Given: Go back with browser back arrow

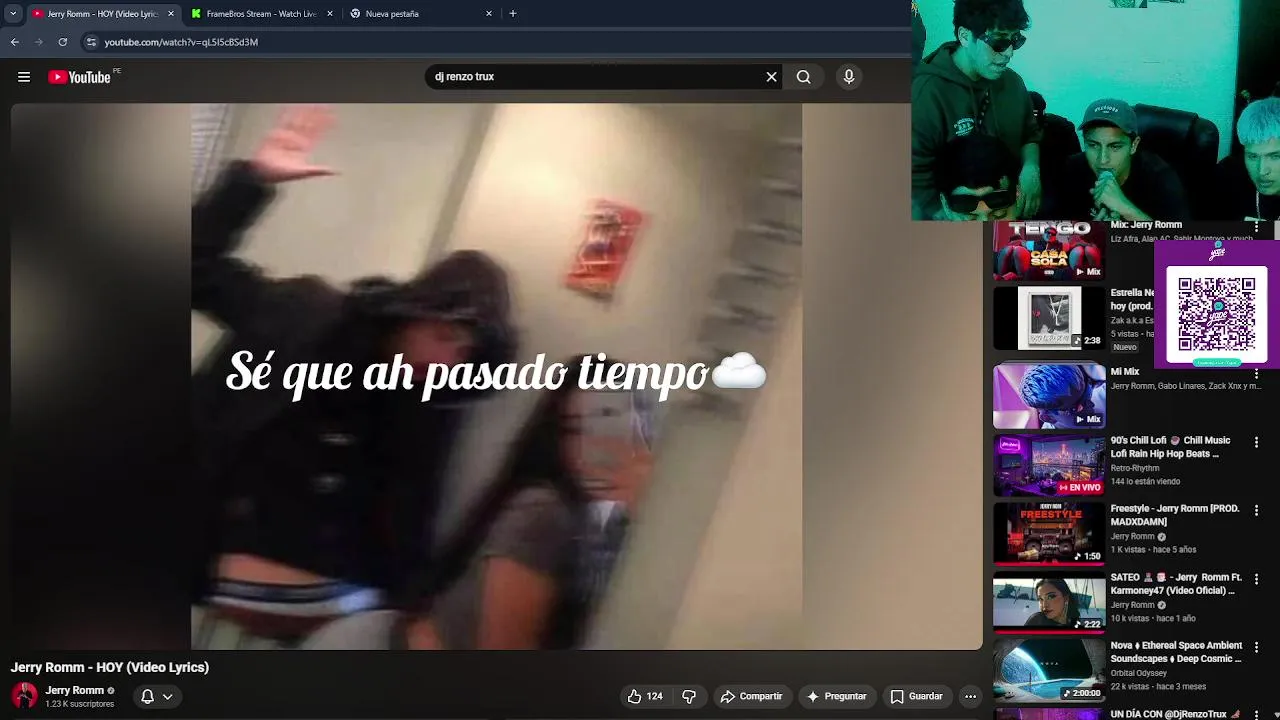Looking at the screenshot, I should pos(15,42).
